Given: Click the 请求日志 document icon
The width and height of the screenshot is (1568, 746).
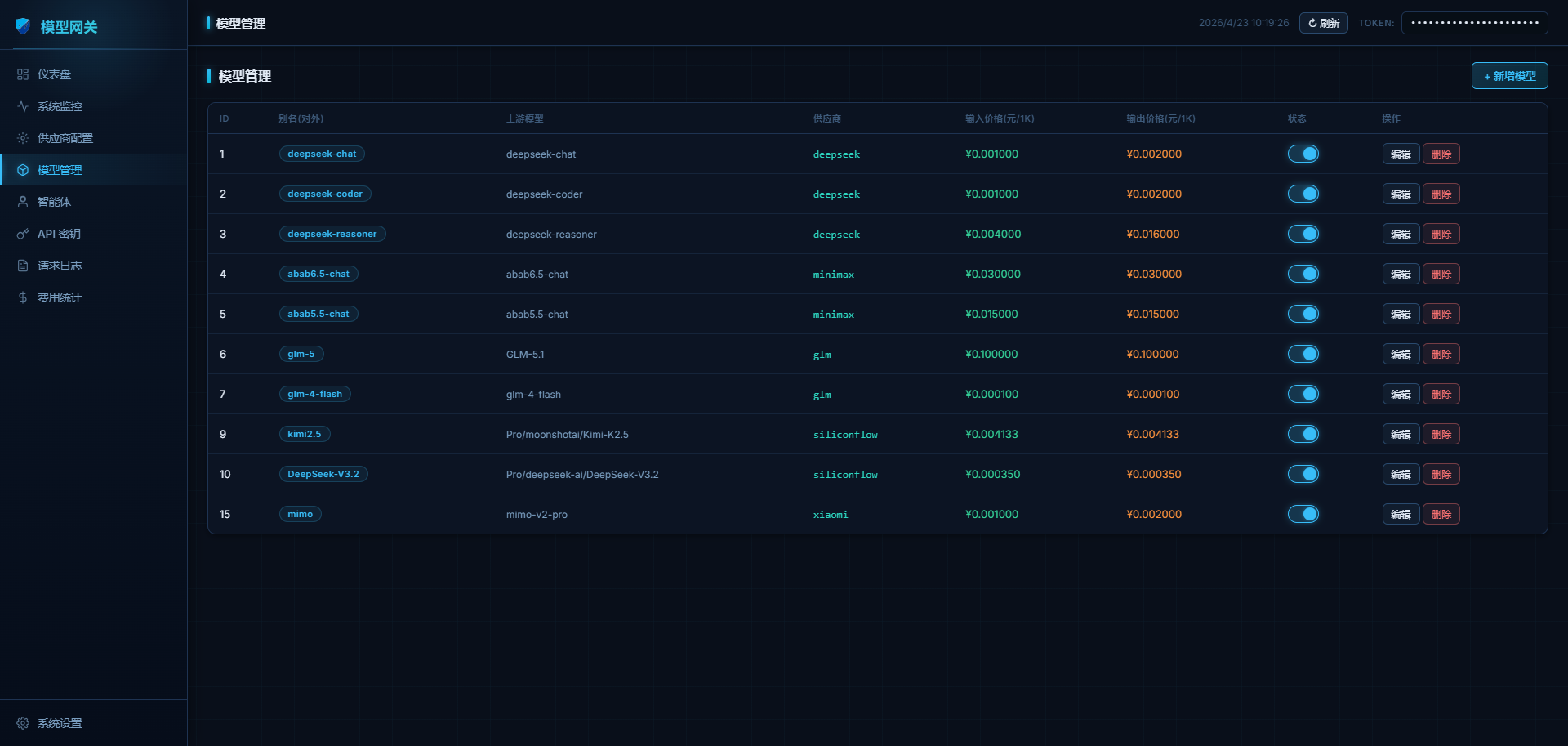Looking at the screenshot, I should click(23, 266).
